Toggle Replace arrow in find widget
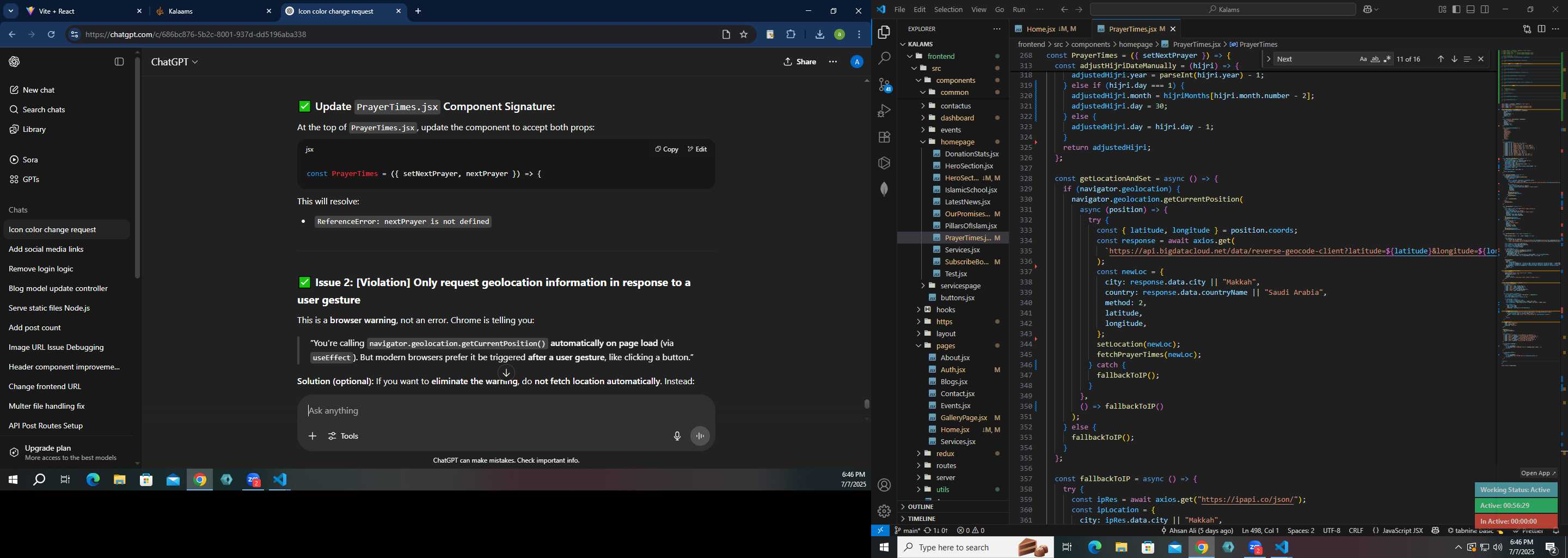This screenshot has width=1568, height=558. [x=1268, y=59]
